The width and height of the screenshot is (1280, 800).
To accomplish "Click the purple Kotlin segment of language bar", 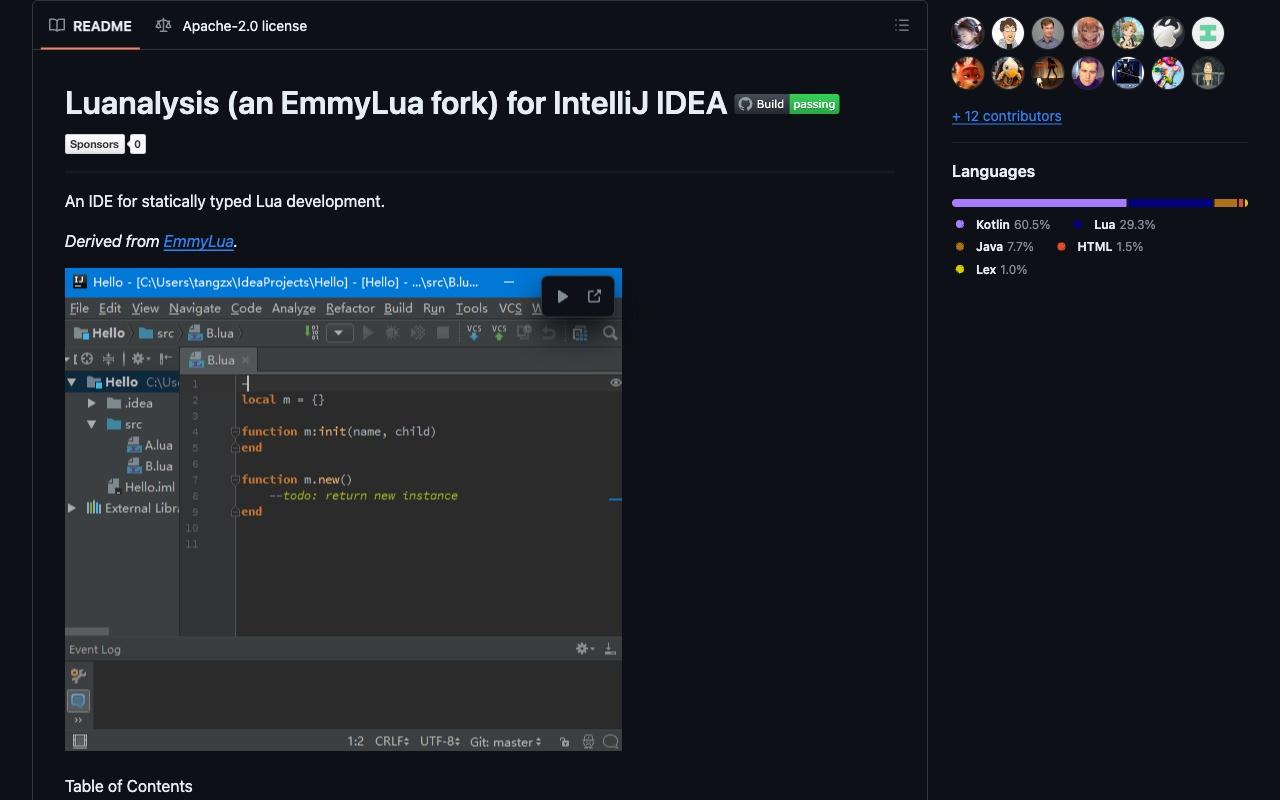I will click(1039, 203).
